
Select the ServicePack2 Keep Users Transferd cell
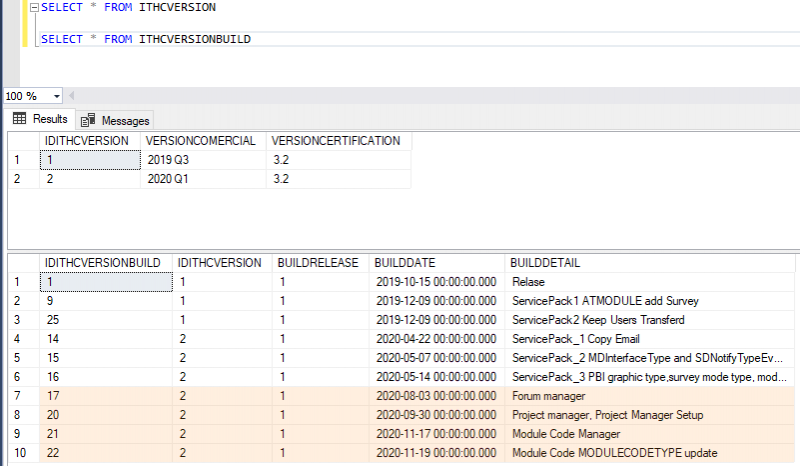coord(650,320)
